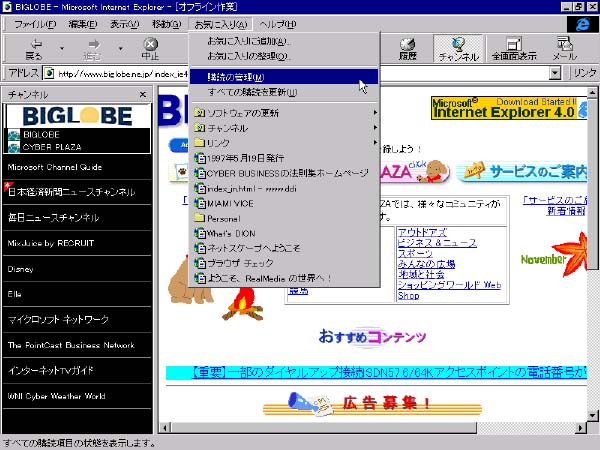
Task: Open the Go (移動) menu
Action: click(166, 24)
